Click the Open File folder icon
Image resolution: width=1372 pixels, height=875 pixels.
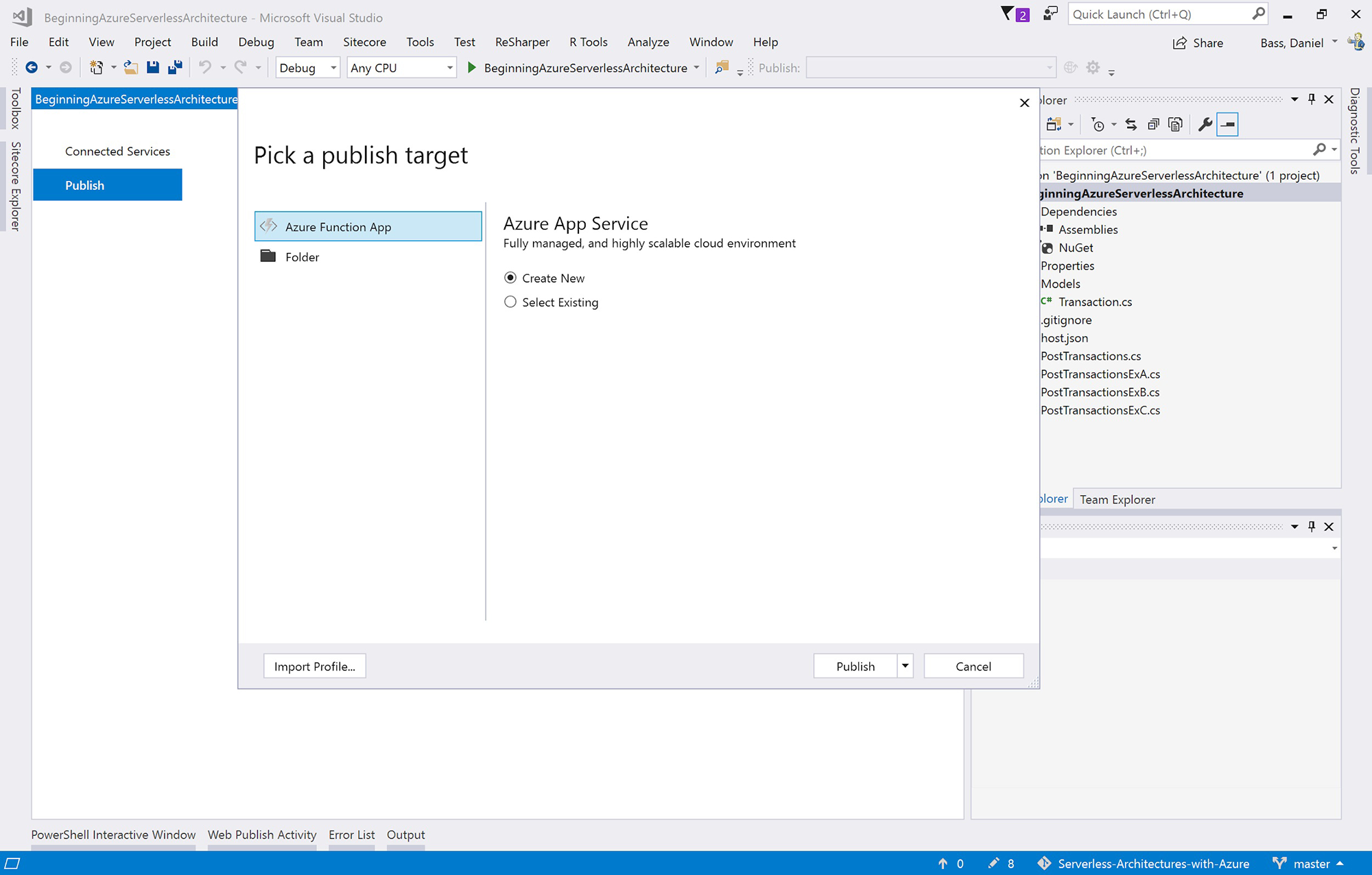pyautogui.click(x=130, y=67)
